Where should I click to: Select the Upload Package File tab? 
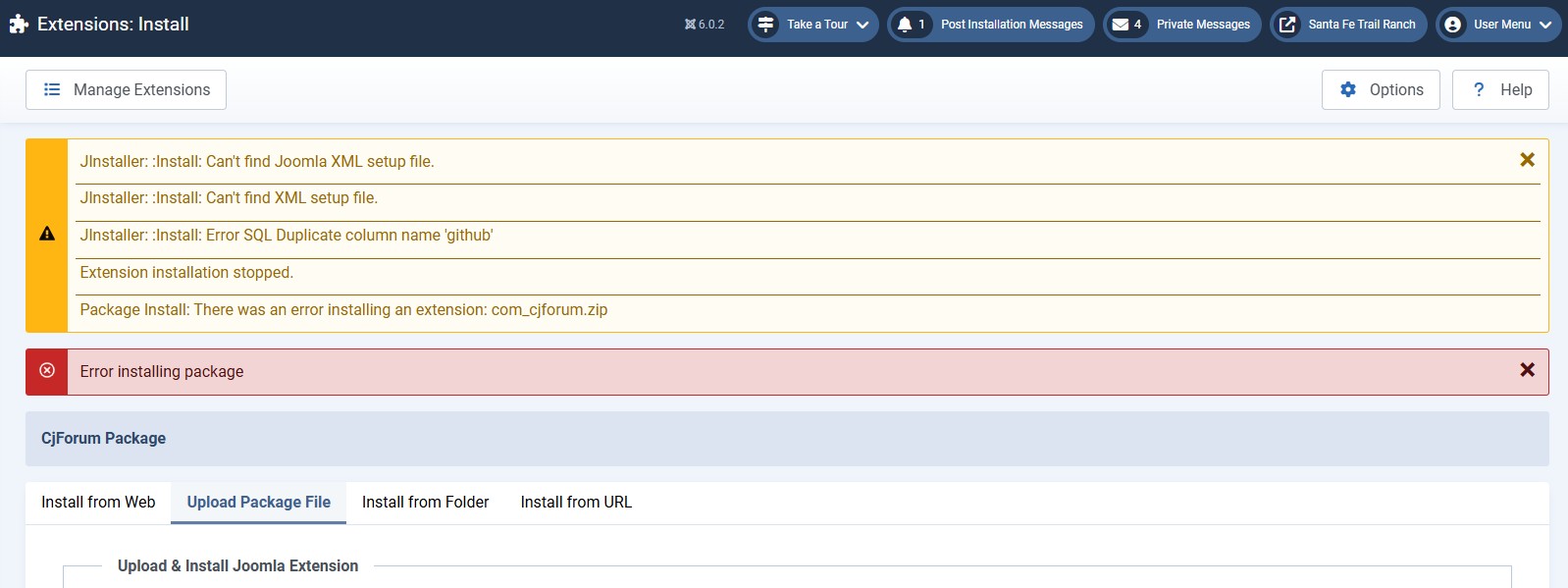click(x=258, y=503)
